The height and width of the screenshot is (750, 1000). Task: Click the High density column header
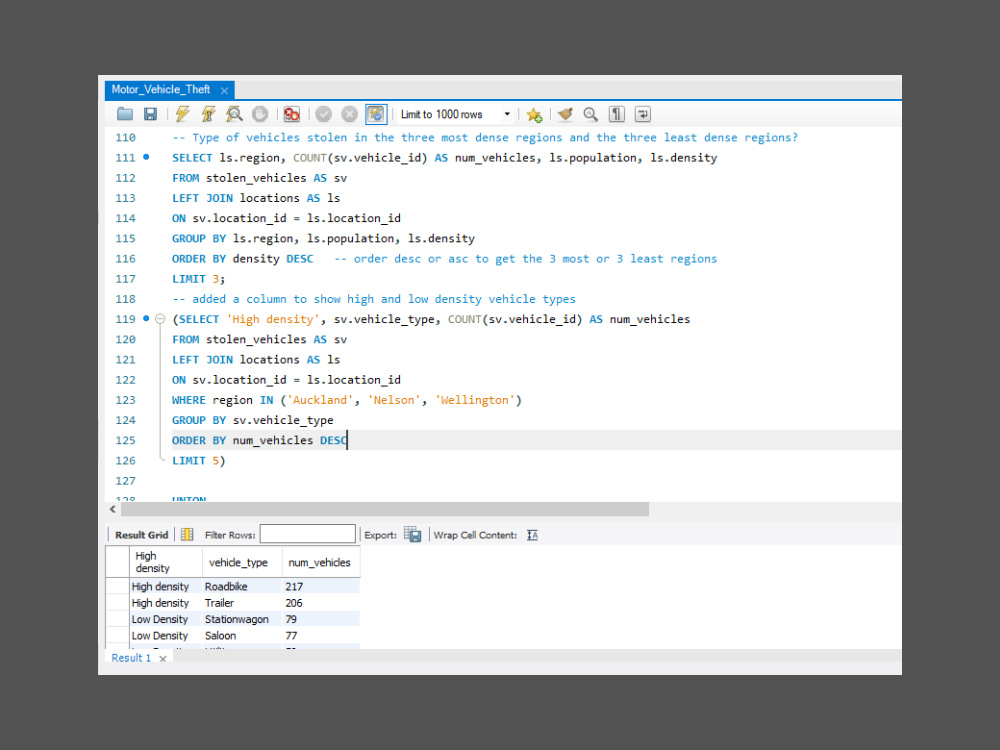click(x=166, y=562)
